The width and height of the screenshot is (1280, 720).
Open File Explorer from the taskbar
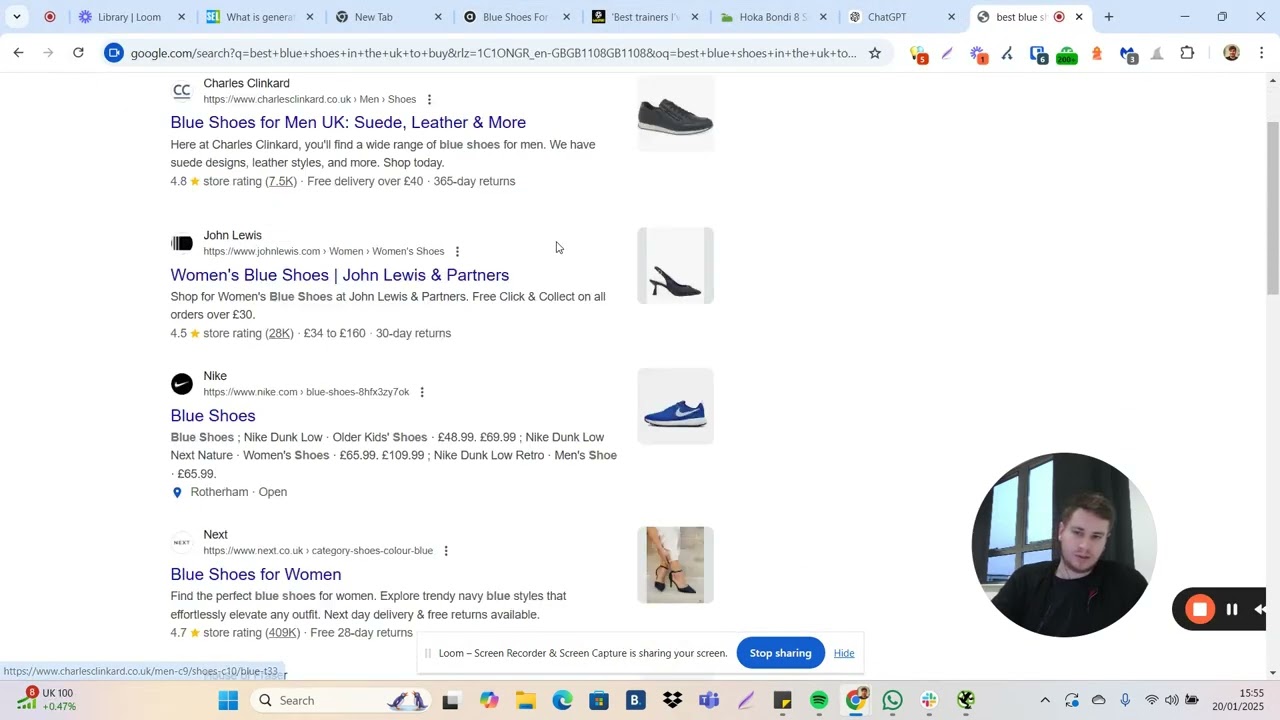coord(526,700)
